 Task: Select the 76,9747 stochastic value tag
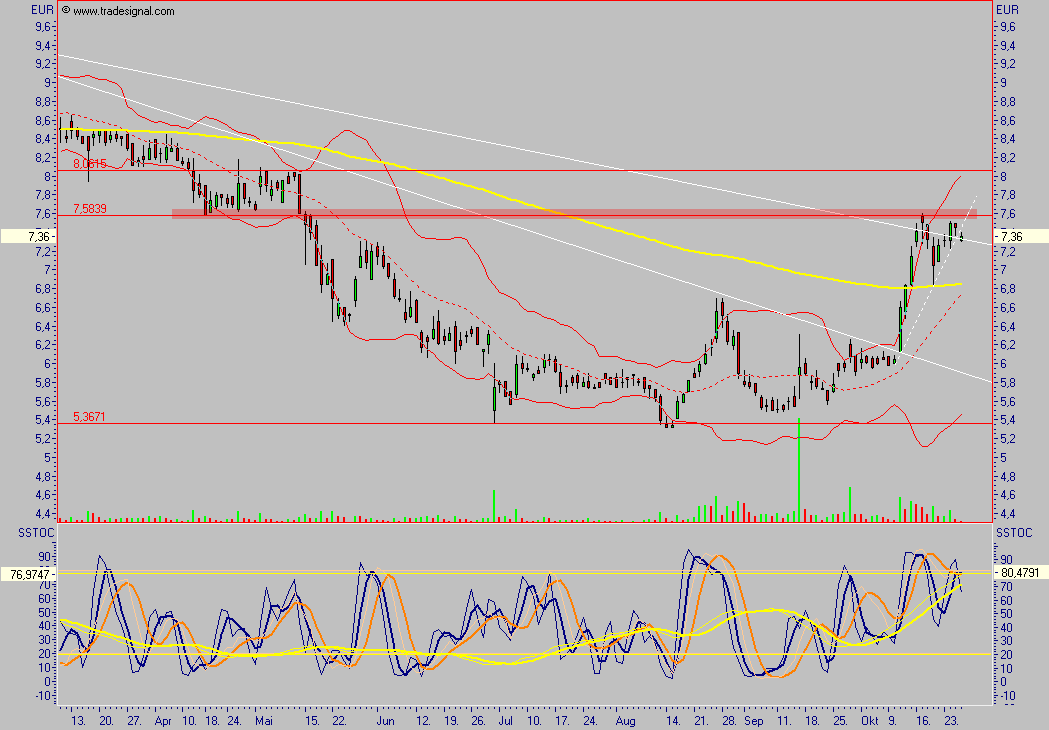point(28,574)
